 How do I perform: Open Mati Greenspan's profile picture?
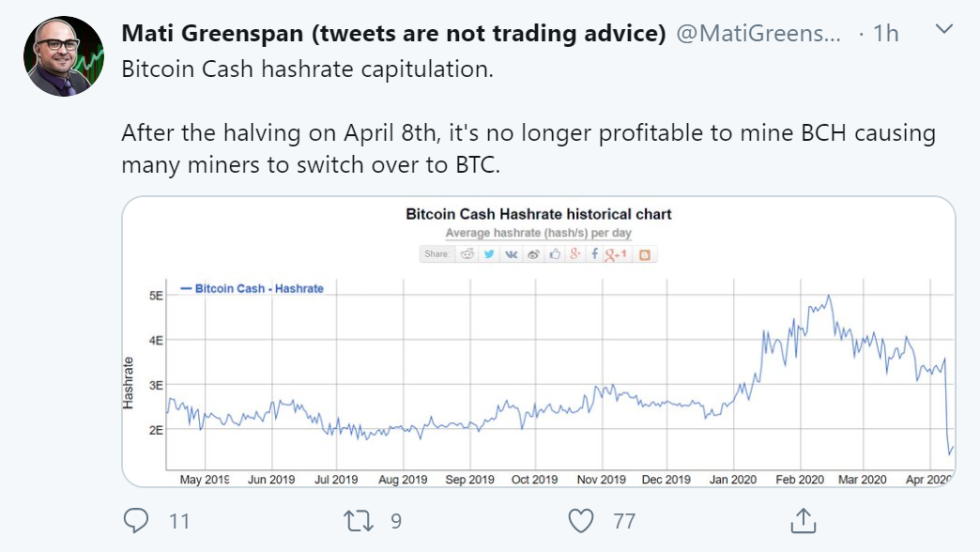point(64,56)
